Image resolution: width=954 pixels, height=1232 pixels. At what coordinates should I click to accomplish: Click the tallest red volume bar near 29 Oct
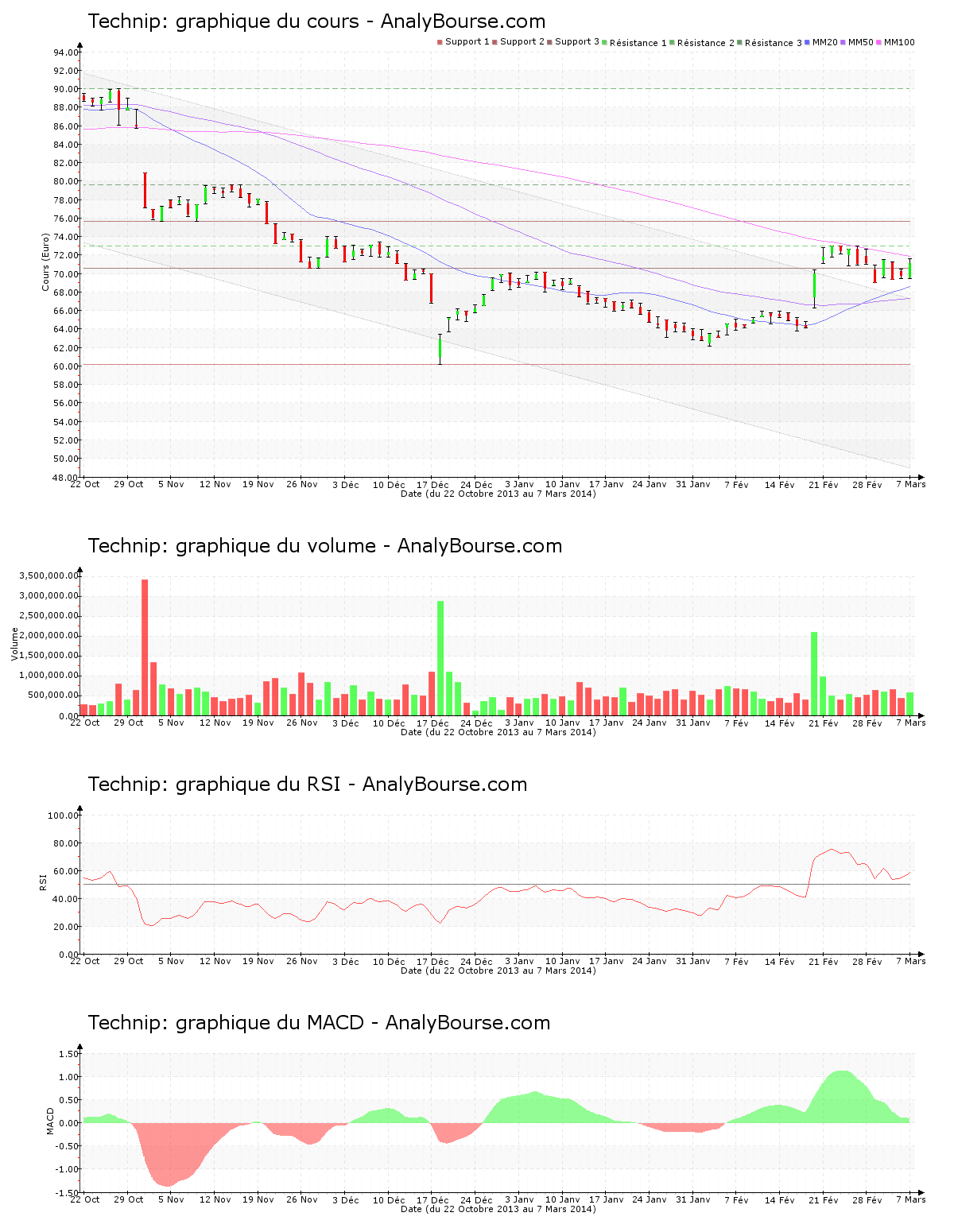pyautogui.click(x=145, y=648)
